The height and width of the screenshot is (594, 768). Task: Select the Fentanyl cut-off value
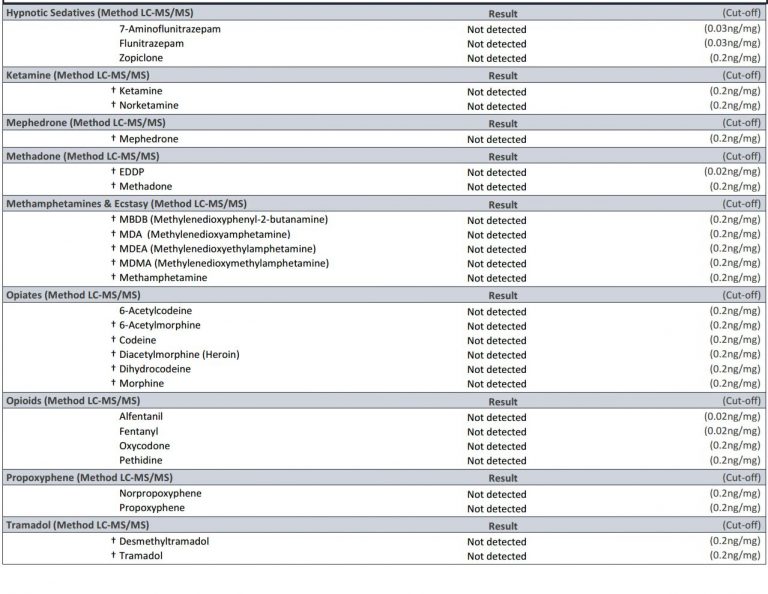coord(732,431)
